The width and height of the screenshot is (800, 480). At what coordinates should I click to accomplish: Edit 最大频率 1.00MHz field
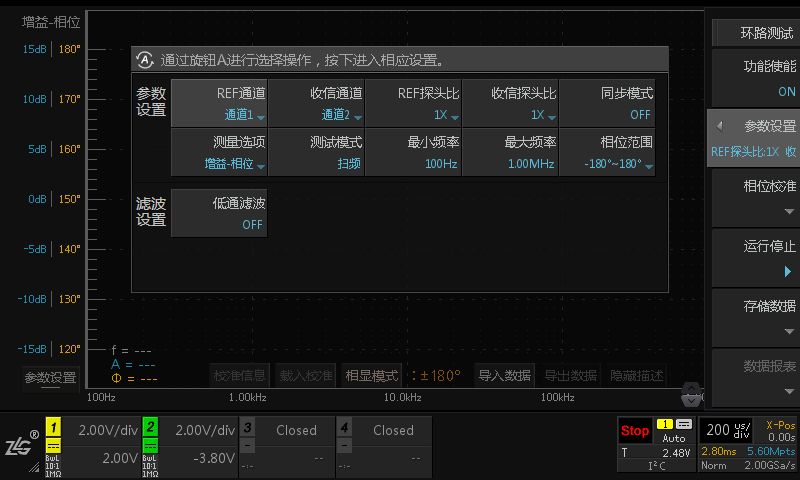510,152
